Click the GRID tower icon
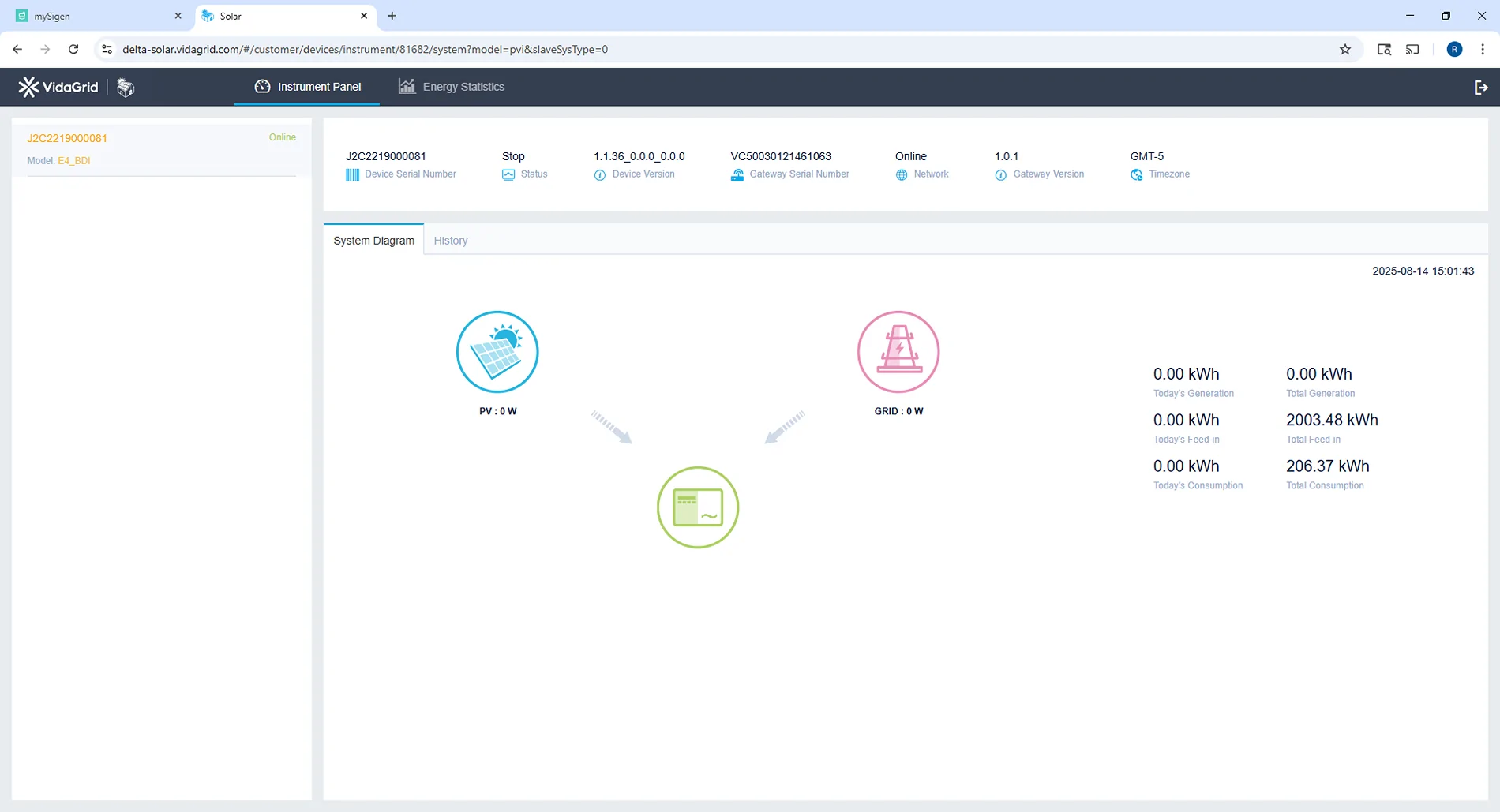The image size is (1500, 812). click(x=898, y=352)
